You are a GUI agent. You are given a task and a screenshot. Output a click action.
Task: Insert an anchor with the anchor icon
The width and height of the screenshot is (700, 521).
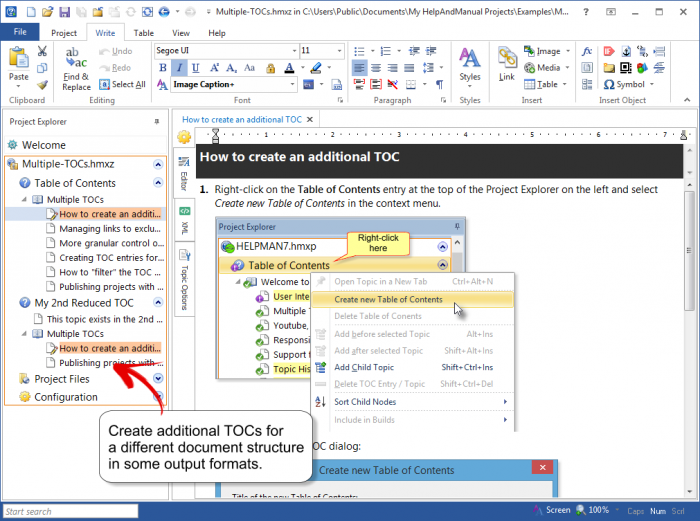click(626, 51)
